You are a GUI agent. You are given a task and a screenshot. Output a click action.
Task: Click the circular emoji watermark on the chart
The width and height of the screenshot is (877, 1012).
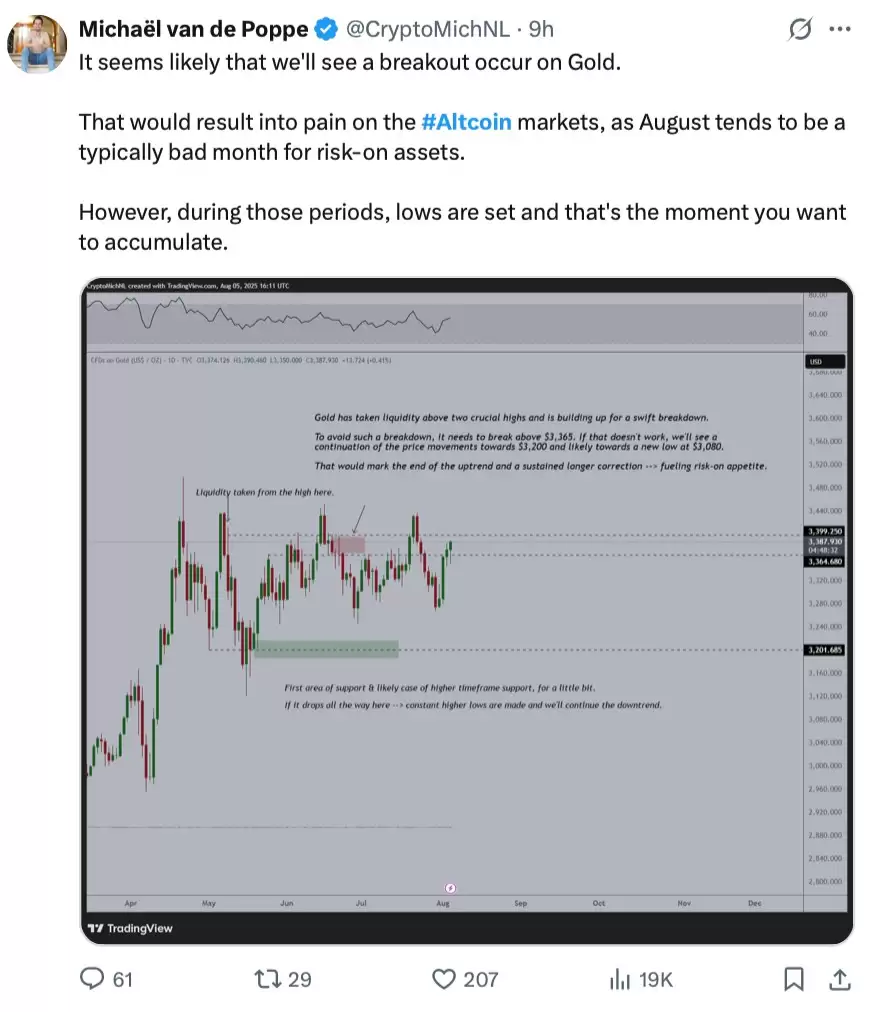tap(451, 888)
